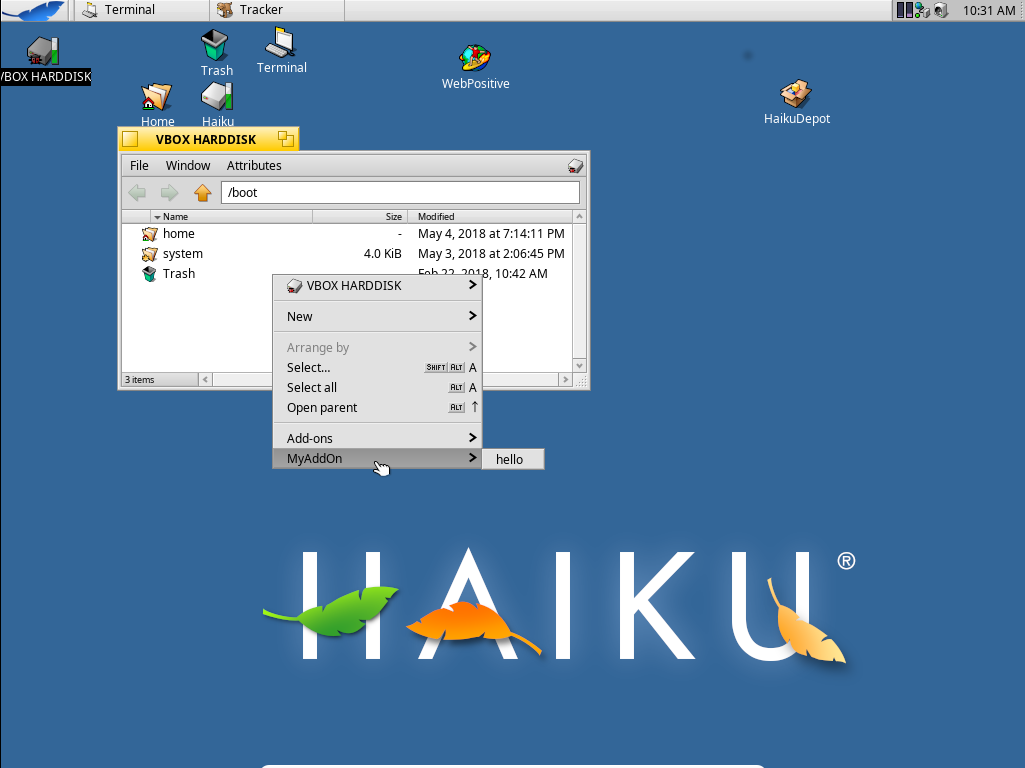Open the Haiku leaf menu in the Deskbar
This screenshot has height=768, width=1025.
click(x=34, y=10)
